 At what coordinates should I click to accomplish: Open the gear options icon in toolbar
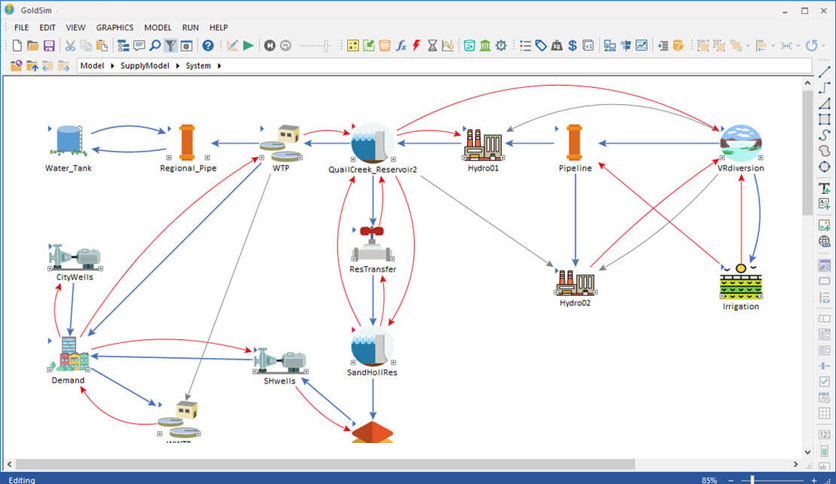click(x=501, y=46)
